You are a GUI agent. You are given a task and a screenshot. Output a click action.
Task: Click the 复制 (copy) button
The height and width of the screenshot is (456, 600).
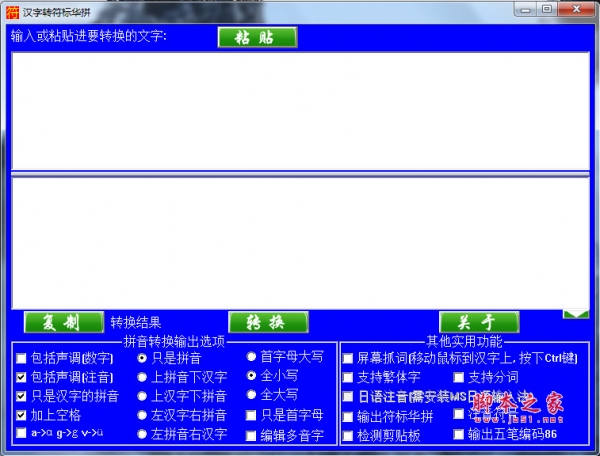tap(64, 322)
